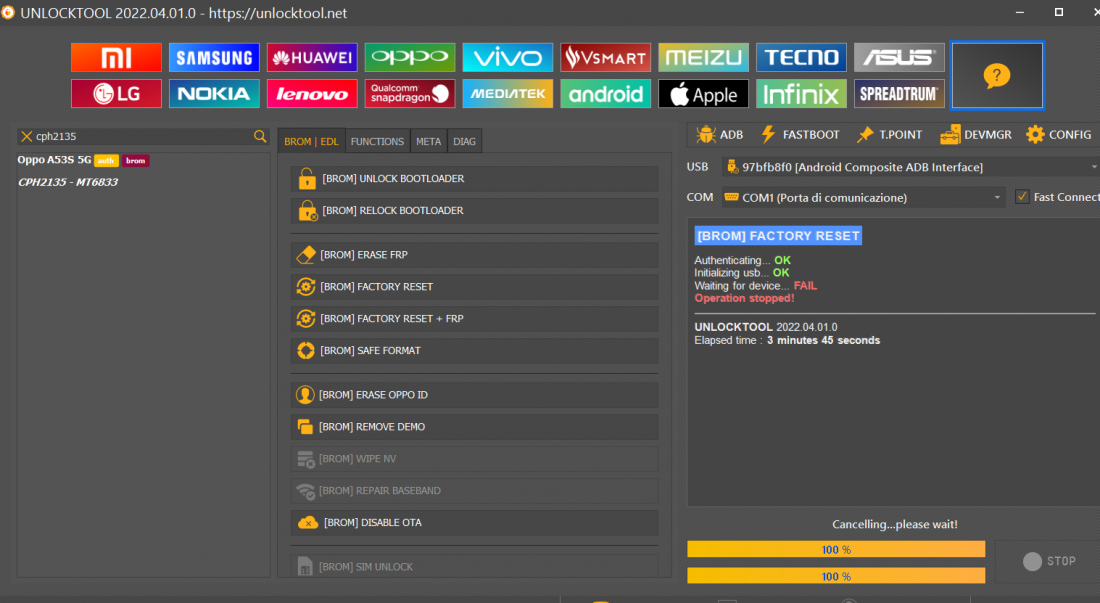Screen dimensions: 1100x603
Task: Launch DEVMGR device manager
Action: pyautogui.click(x=976, y=135)
